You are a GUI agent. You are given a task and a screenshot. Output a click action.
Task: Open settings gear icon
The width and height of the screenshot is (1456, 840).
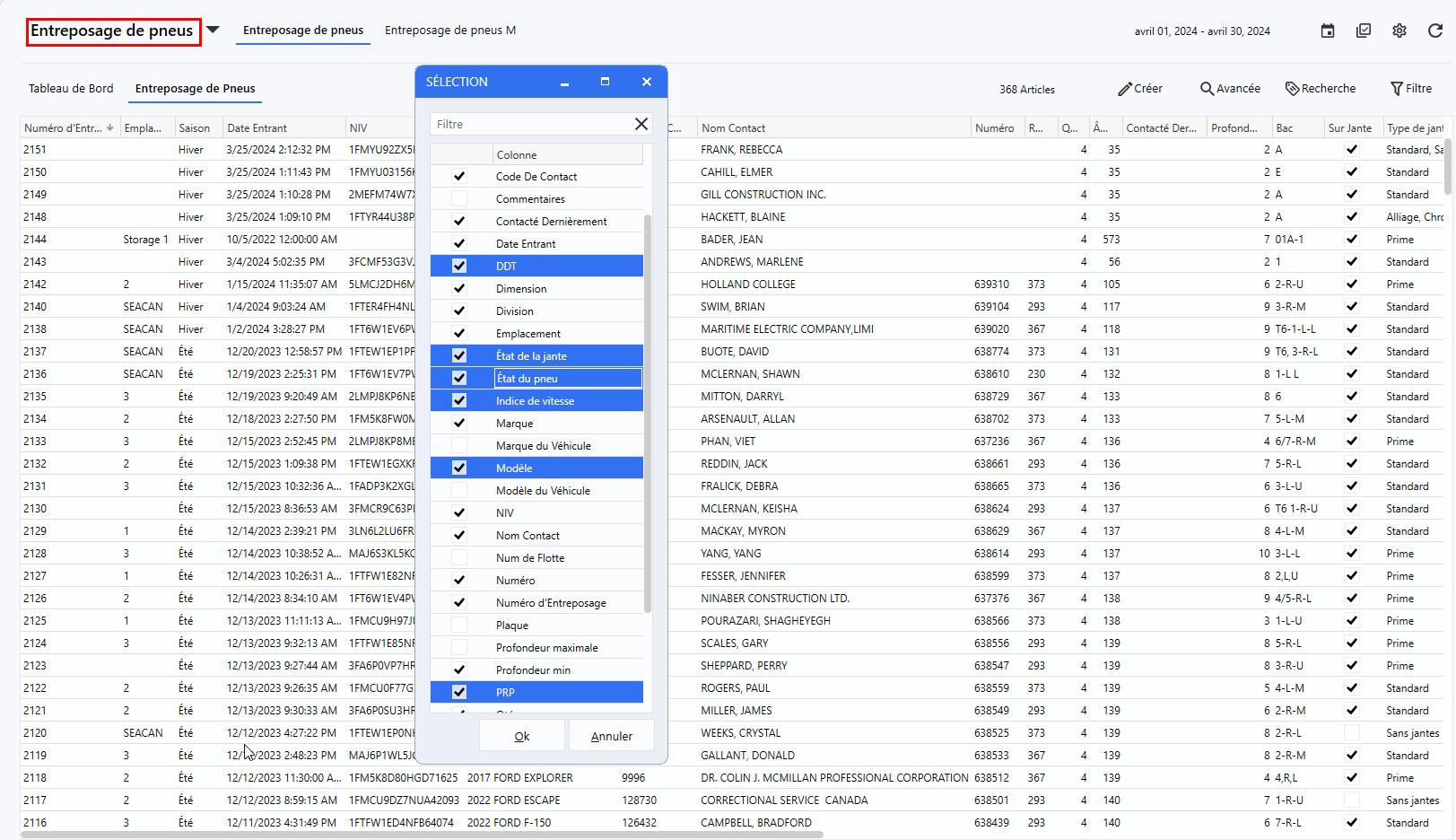[x=1399, y=31]
